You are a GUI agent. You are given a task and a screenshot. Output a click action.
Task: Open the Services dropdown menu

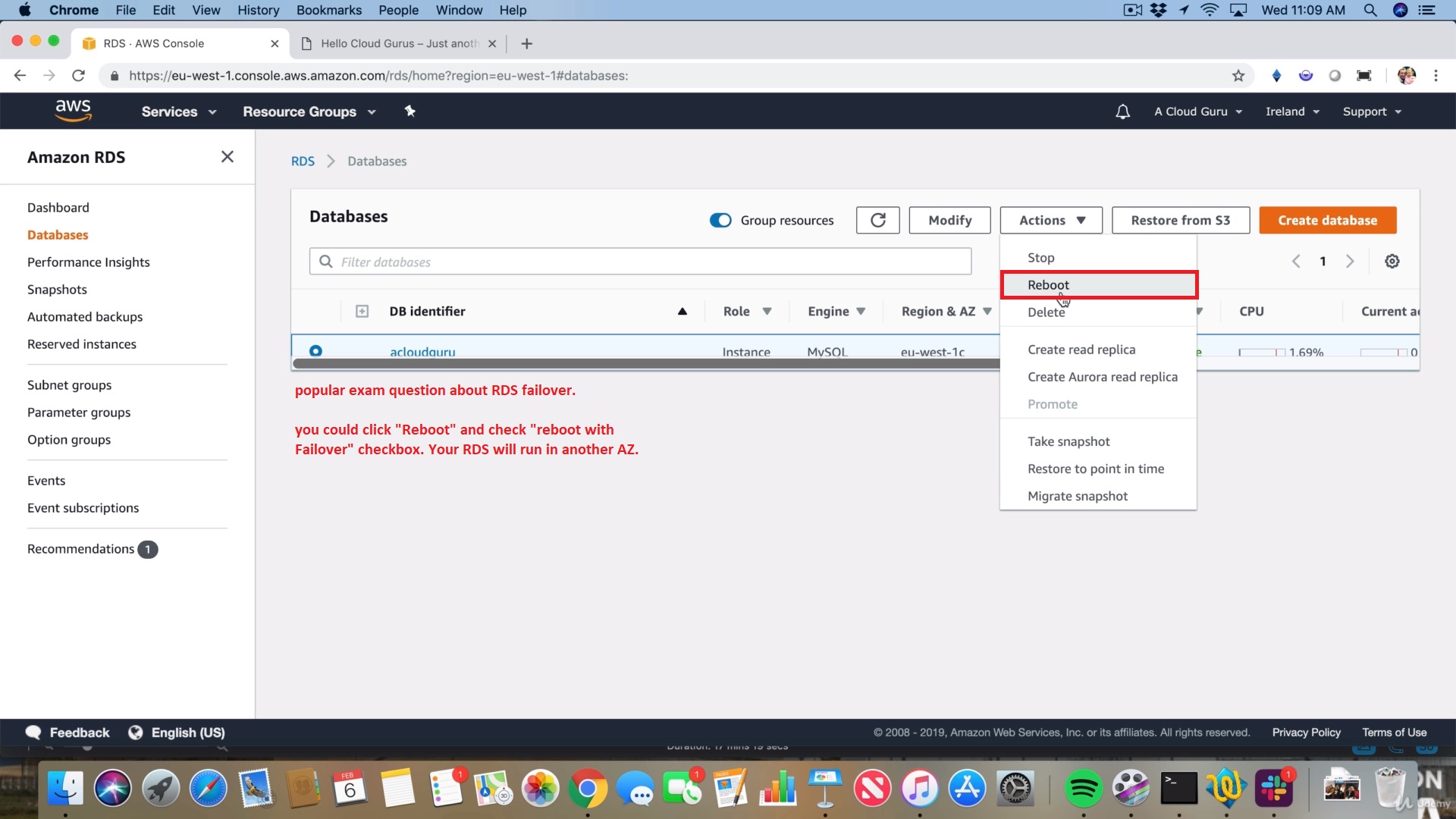pos(178,111)
